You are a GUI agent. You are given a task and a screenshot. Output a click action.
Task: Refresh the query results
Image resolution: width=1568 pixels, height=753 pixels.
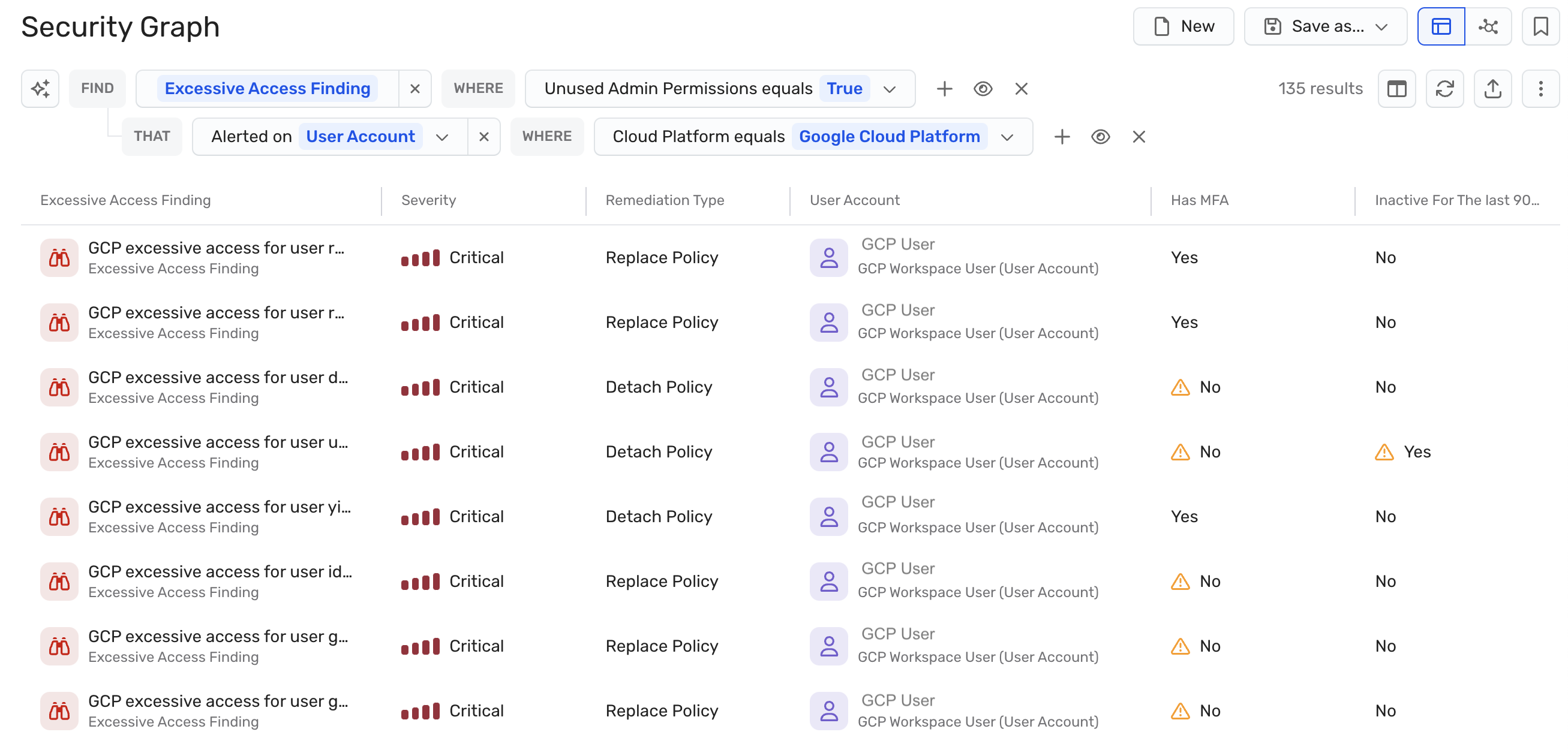tap(1444, 89)
